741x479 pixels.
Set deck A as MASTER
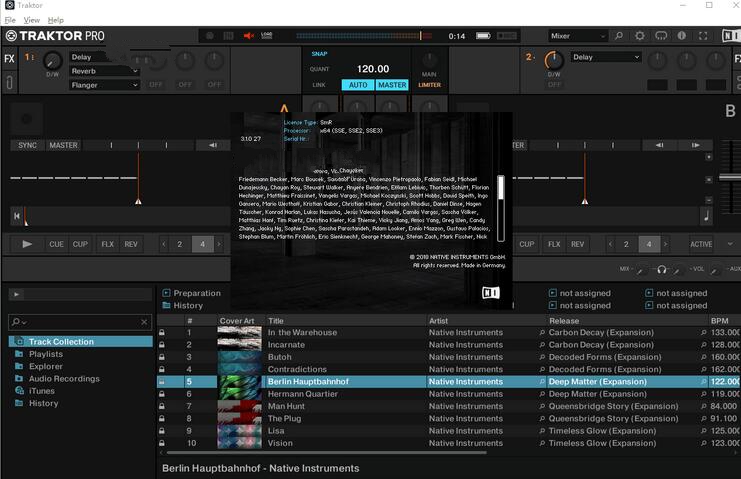click(63, 145)
